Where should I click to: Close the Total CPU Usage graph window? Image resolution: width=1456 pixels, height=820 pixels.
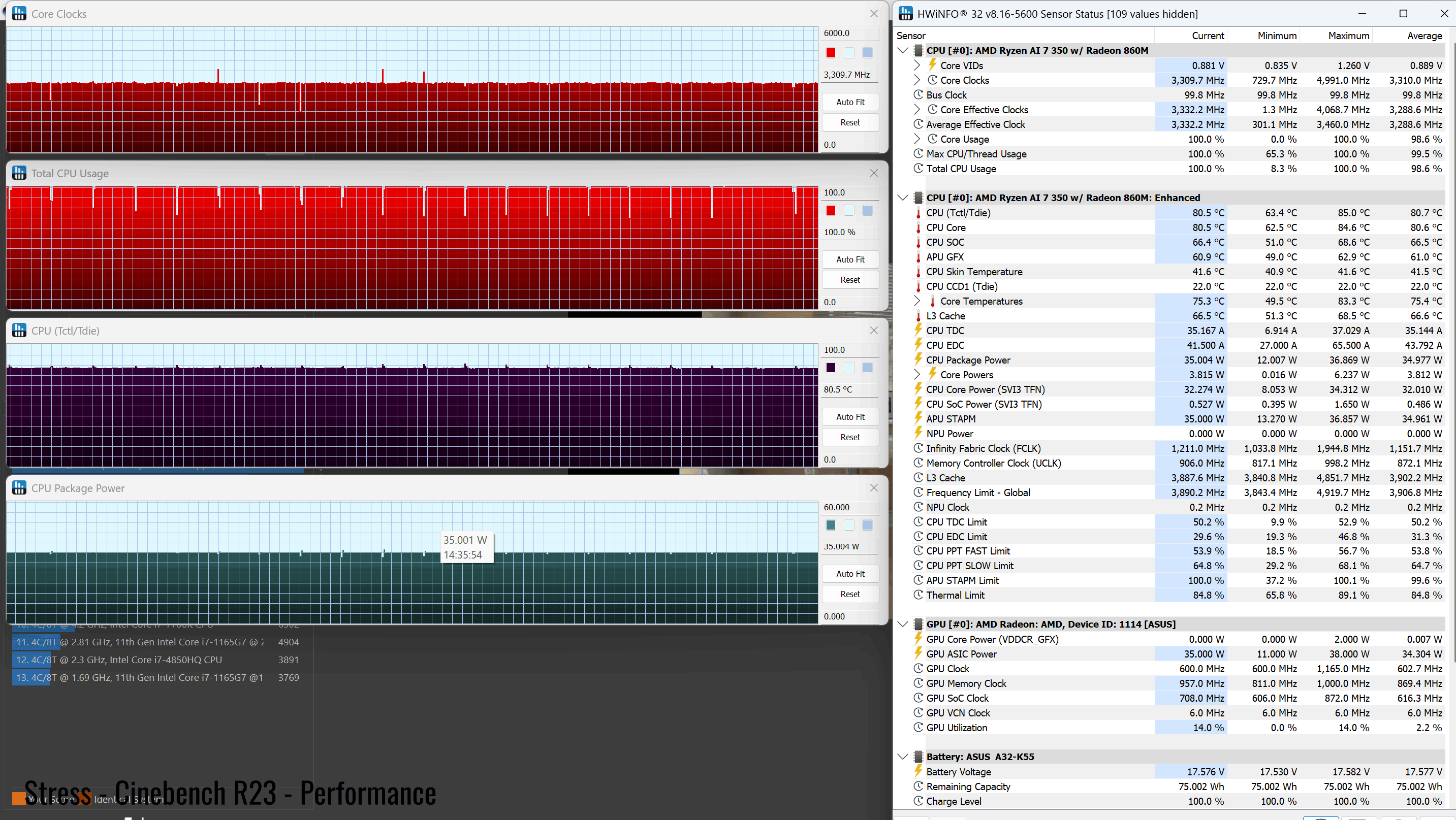pyautogui.click(x=874, y=173)
